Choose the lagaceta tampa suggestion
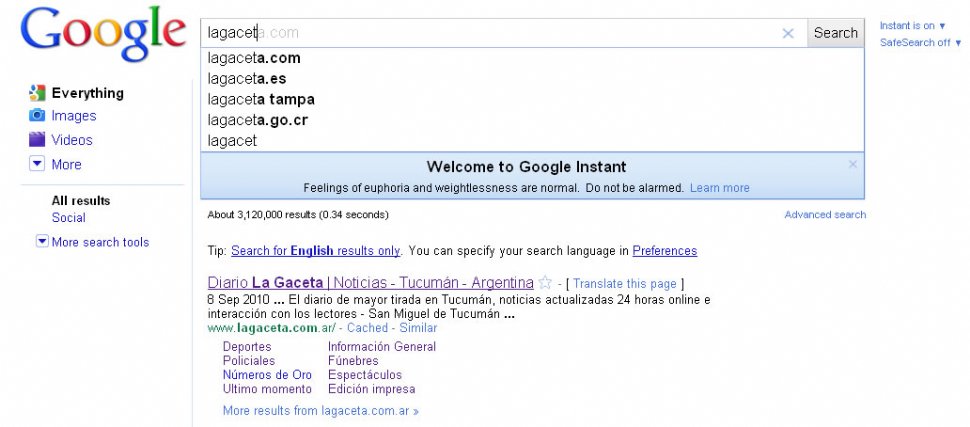The image size is (970, 427). coord(261,99)
